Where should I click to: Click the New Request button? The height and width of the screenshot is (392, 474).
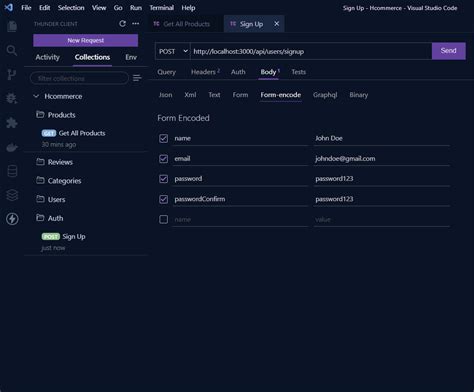(85, 40)
